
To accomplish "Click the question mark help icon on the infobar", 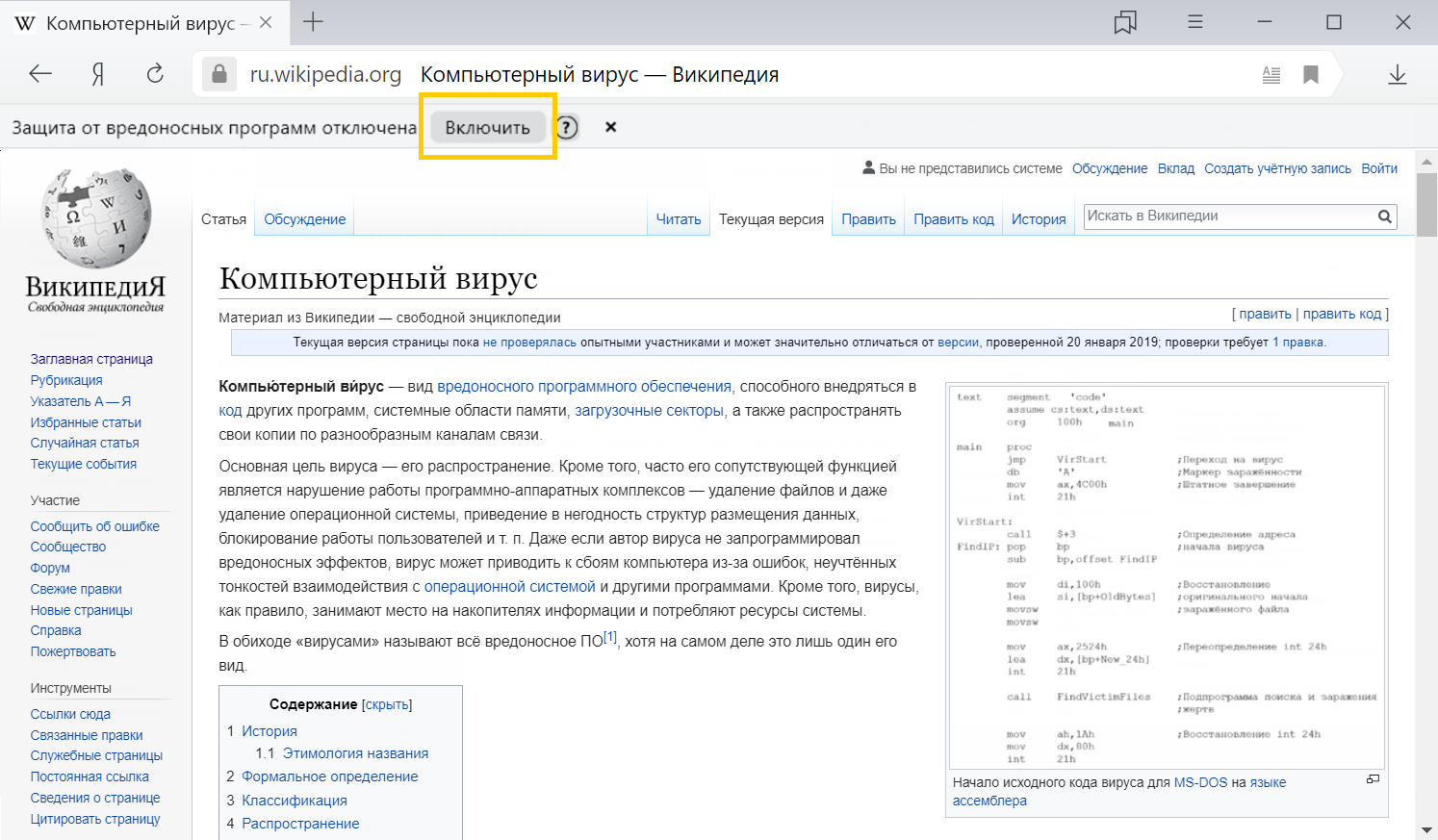I will 568,127.
